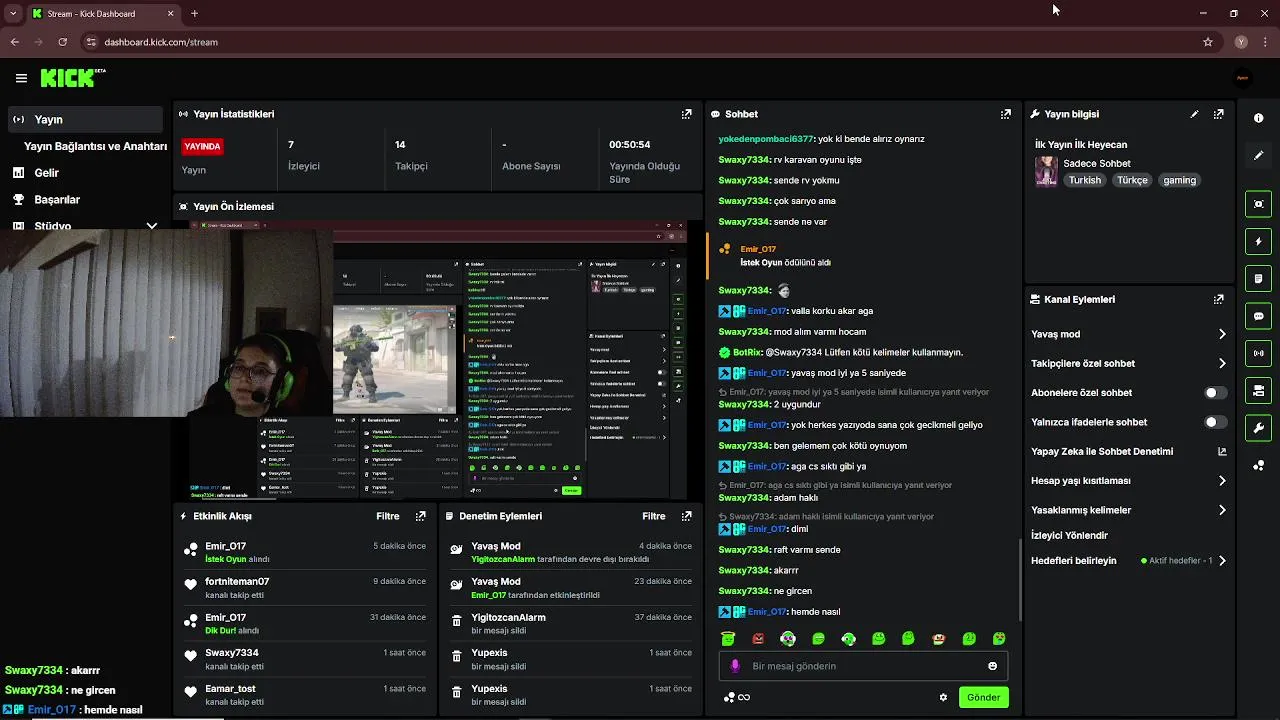The width and height of the screenshot is (1280, 720).
Task: Toggle the wrench widget icon in sidebar
Action: [x=1259, y=428]
